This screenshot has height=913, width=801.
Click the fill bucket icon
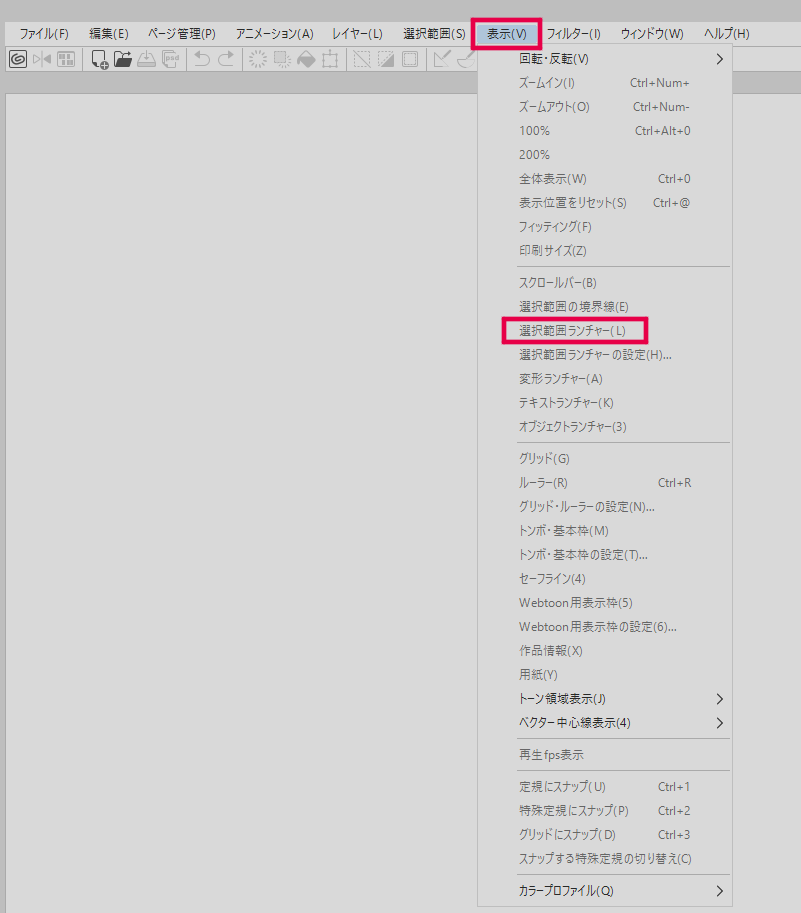click(306, 59)
